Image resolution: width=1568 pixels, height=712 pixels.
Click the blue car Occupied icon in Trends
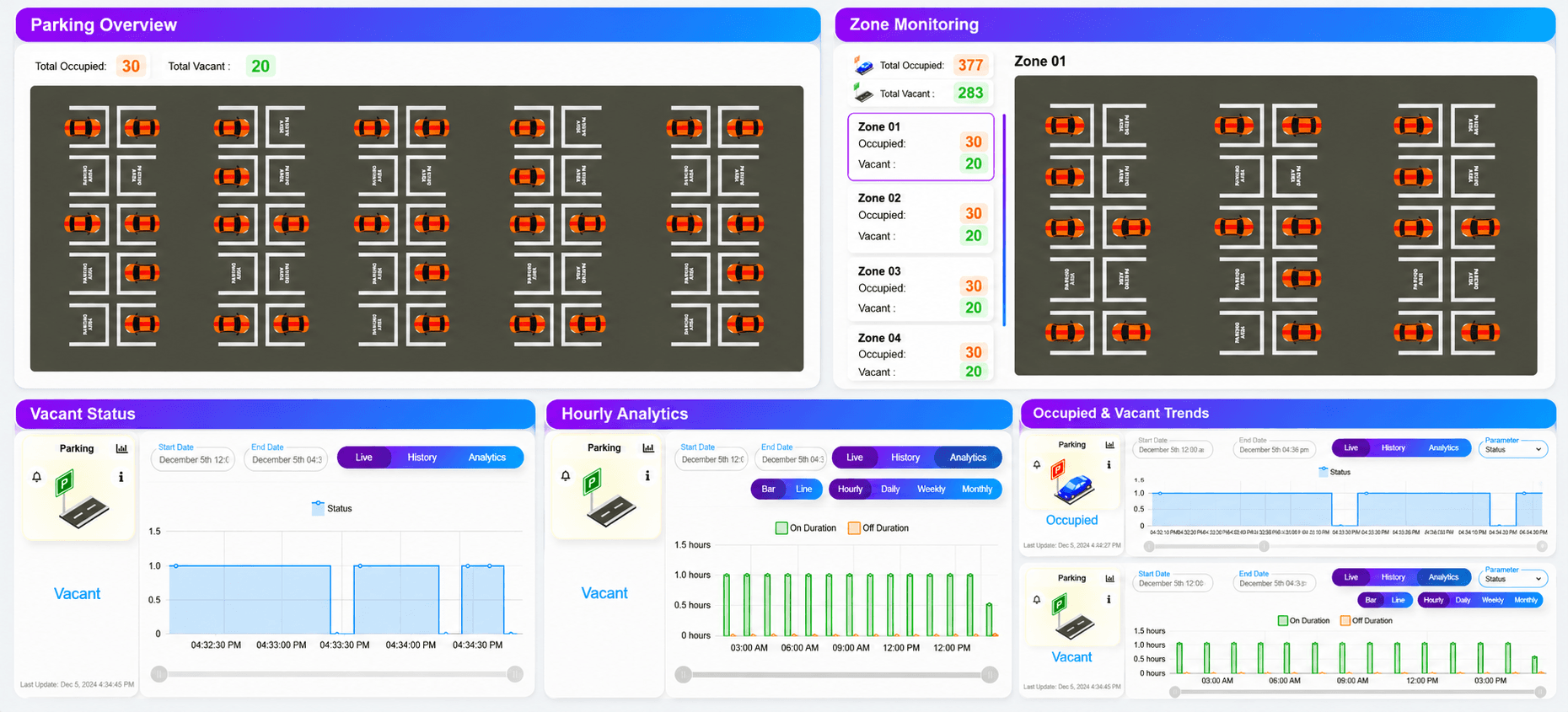[x=1071, y=483]
